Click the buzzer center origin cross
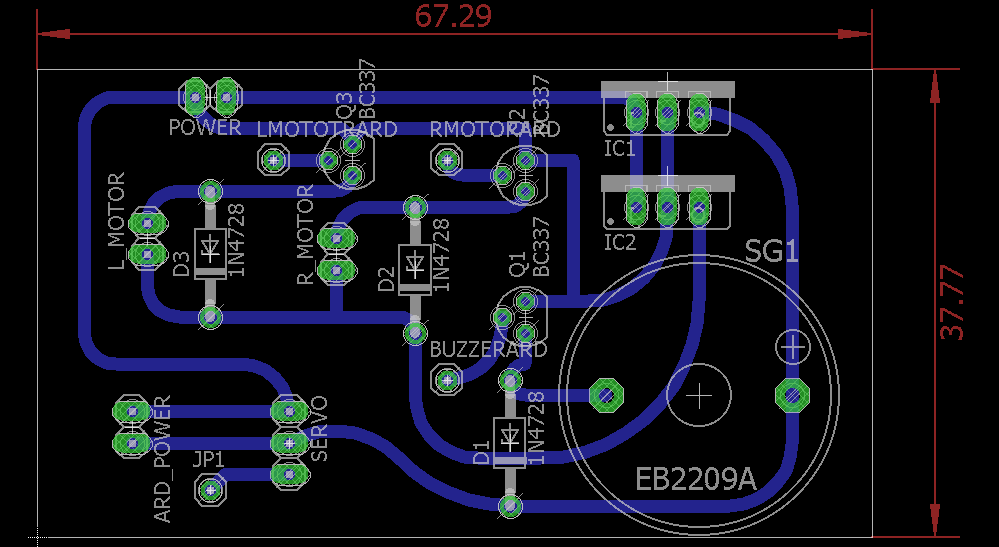The image size is (999, 547). [x=700, y=395]
